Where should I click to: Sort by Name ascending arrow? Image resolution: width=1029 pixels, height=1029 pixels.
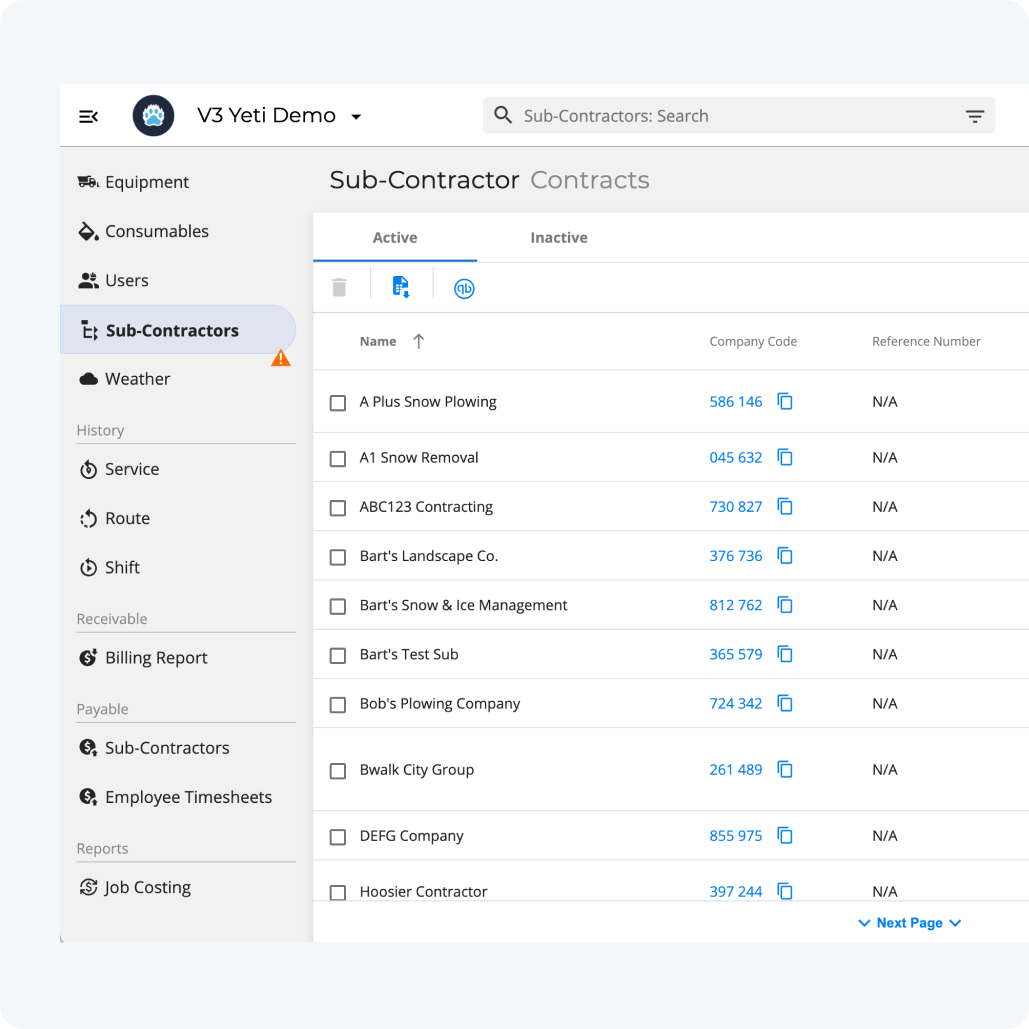(x=419, y=341)
